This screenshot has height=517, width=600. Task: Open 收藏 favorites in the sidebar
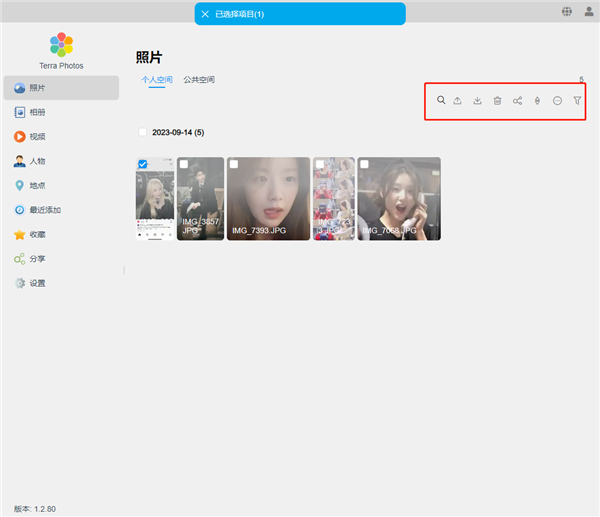pyautogui.click(x=61, y=235)
